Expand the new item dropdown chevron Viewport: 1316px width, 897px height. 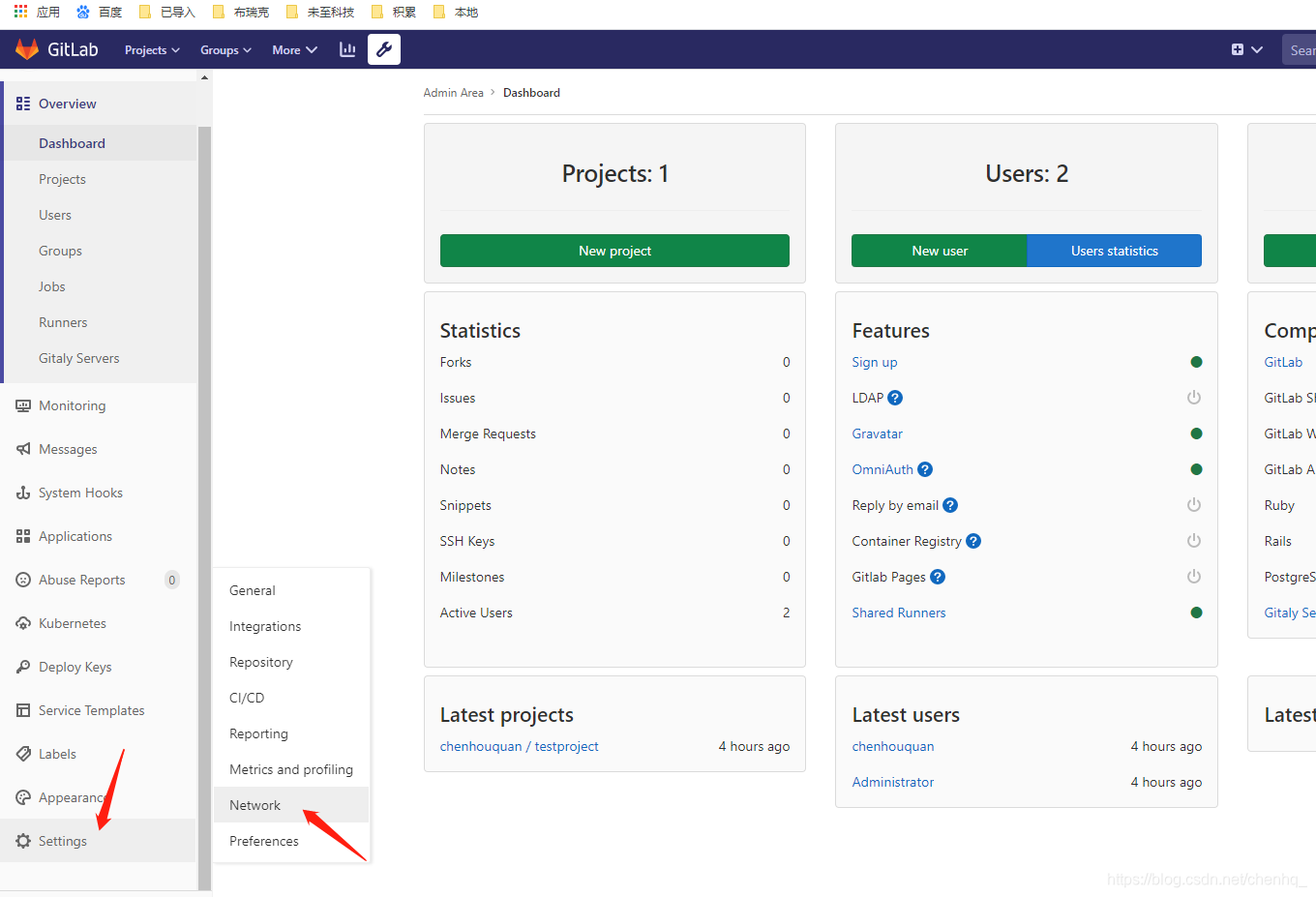(1257, 49)
